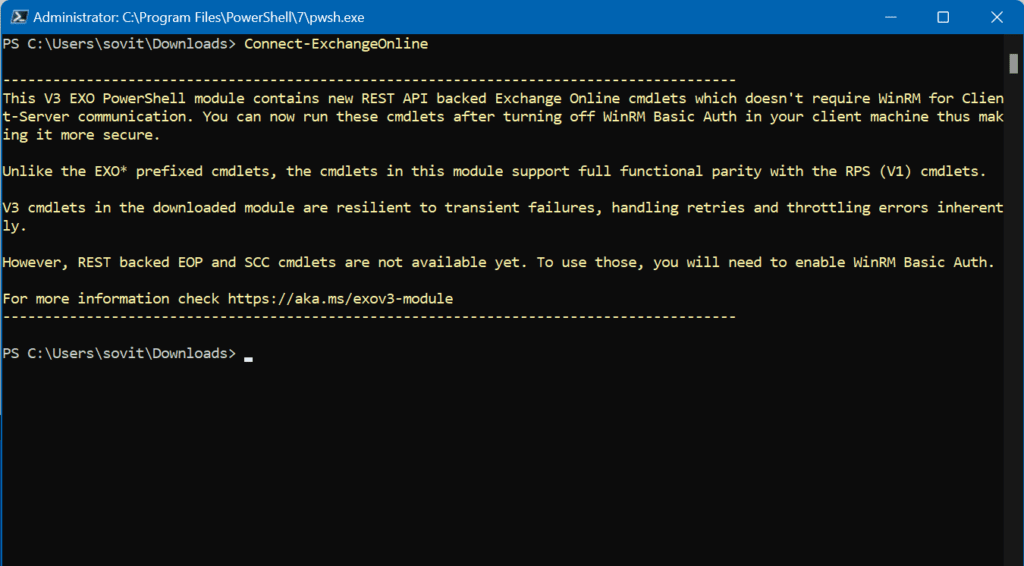Click the vertical scrollbar thumb
This screenshot has width=1024, height=566.
pos(1013,63)
